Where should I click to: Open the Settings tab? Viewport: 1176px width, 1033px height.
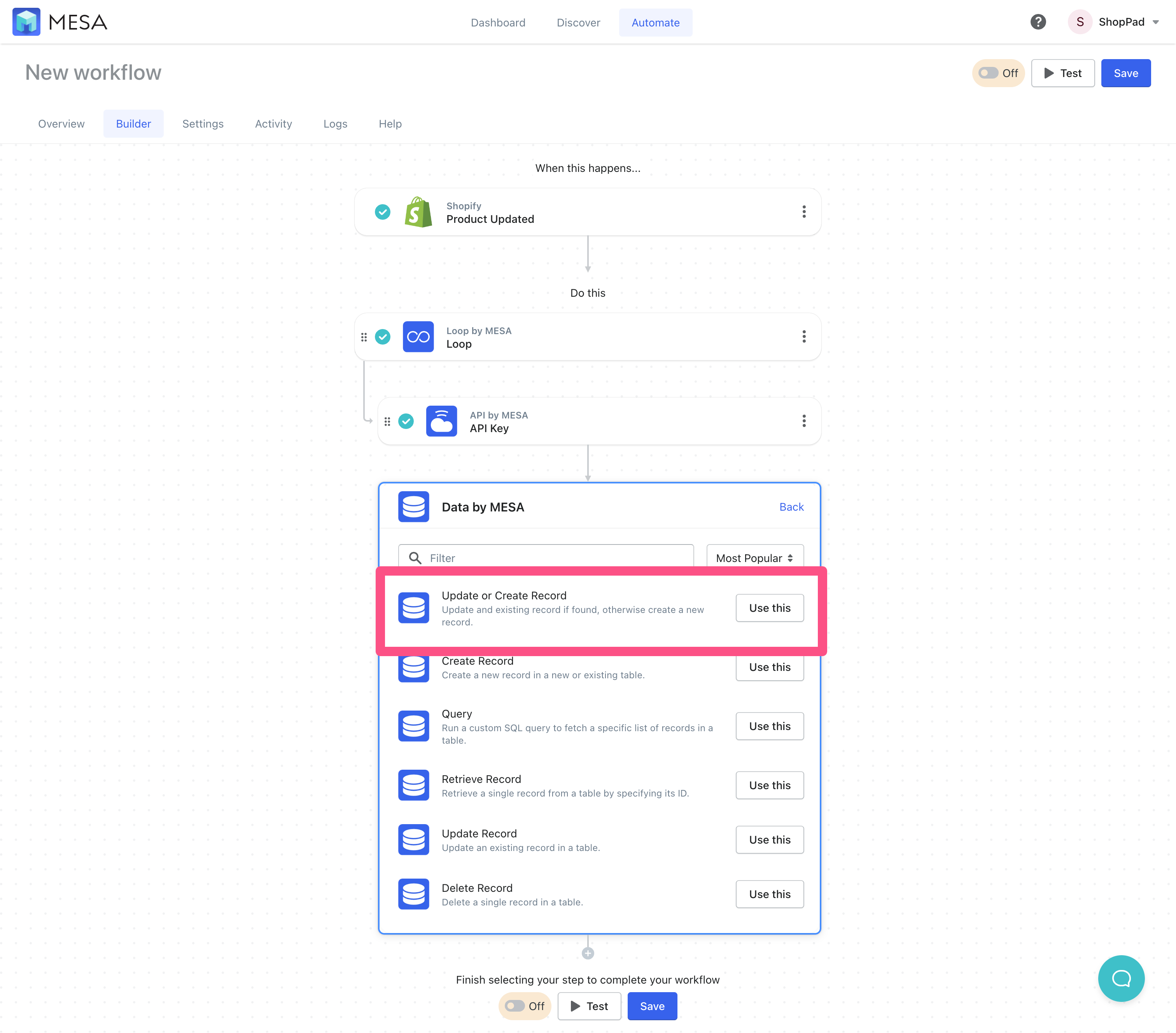click(203, 124)
